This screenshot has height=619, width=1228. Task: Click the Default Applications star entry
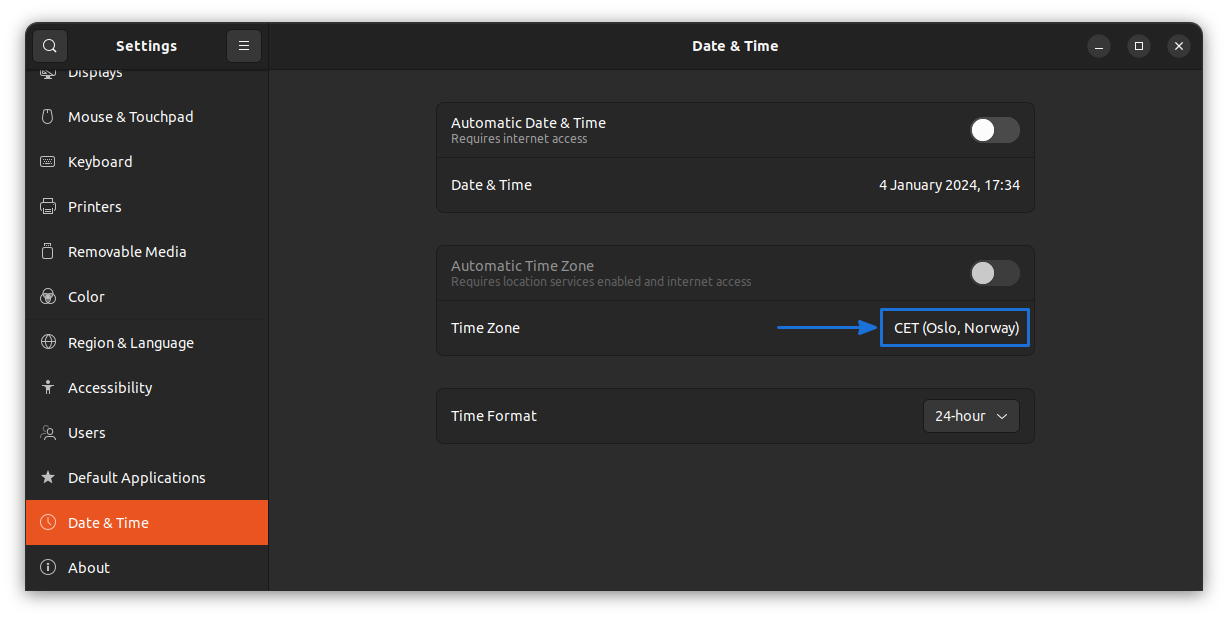[x=47, y=477]
